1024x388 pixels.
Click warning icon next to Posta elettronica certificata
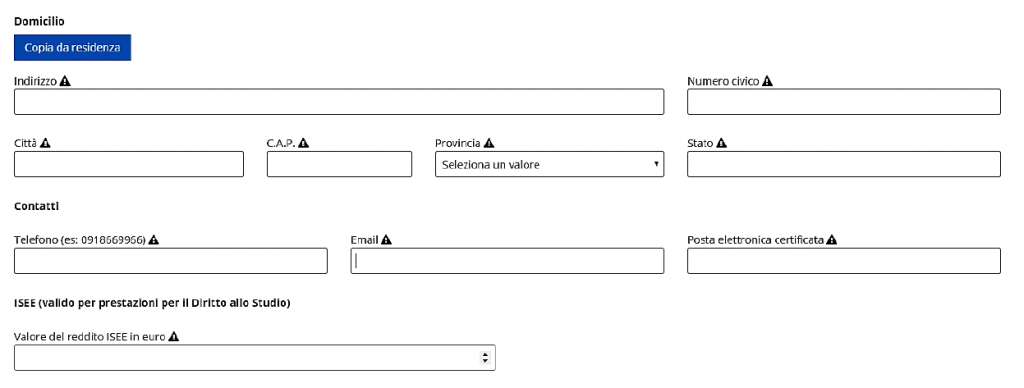pyautogui.click(x=831, y=240)
